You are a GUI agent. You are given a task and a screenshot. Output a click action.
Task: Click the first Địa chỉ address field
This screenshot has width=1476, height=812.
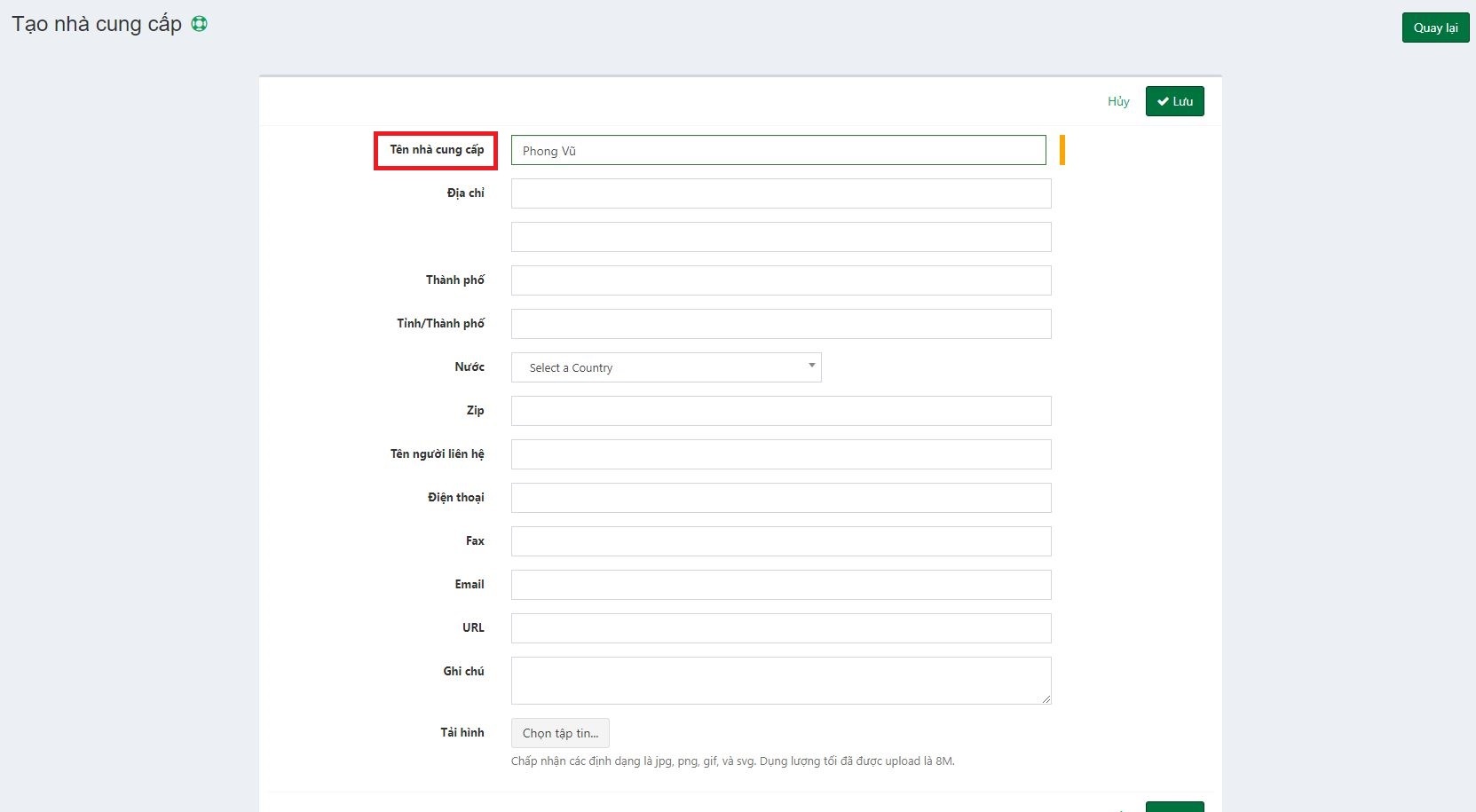point(780,193)
